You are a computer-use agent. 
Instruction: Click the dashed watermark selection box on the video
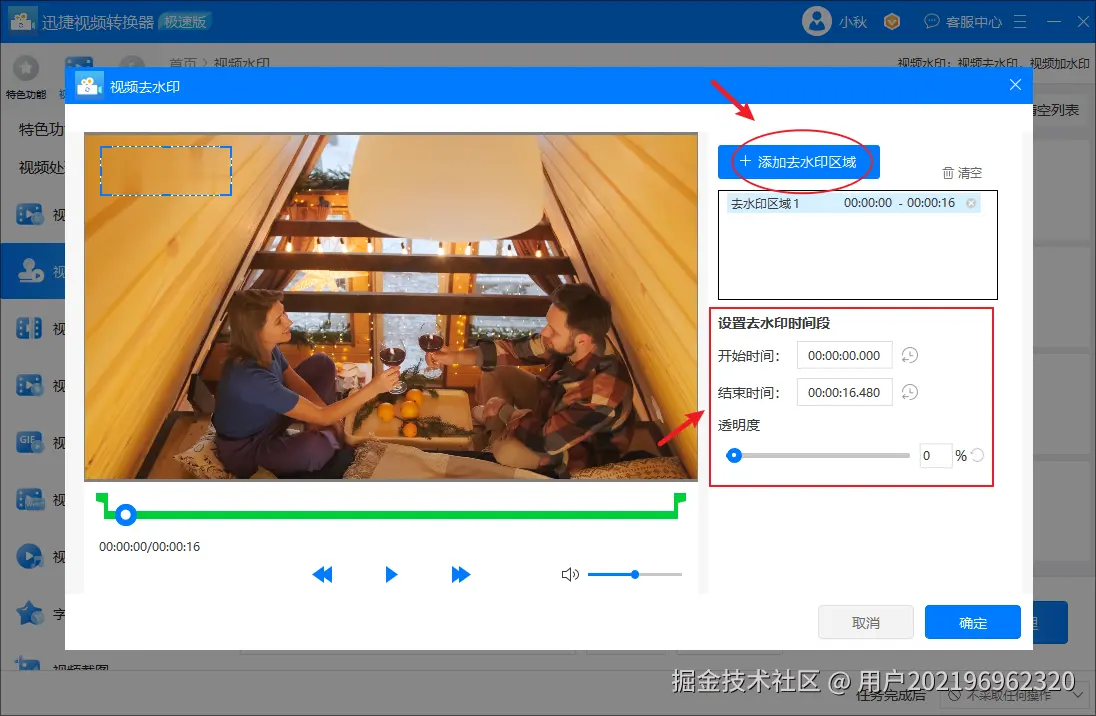point(166,171)
